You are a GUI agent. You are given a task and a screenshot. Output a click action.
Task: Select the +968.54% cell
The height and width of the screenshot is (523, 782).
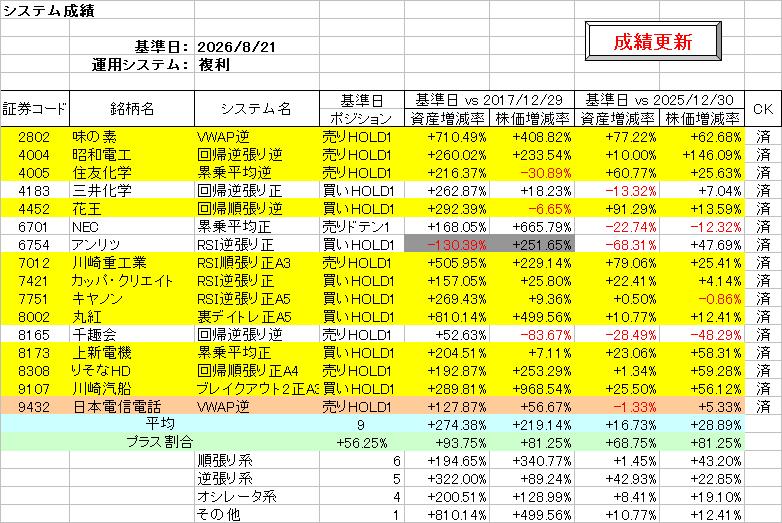(532, 388)
